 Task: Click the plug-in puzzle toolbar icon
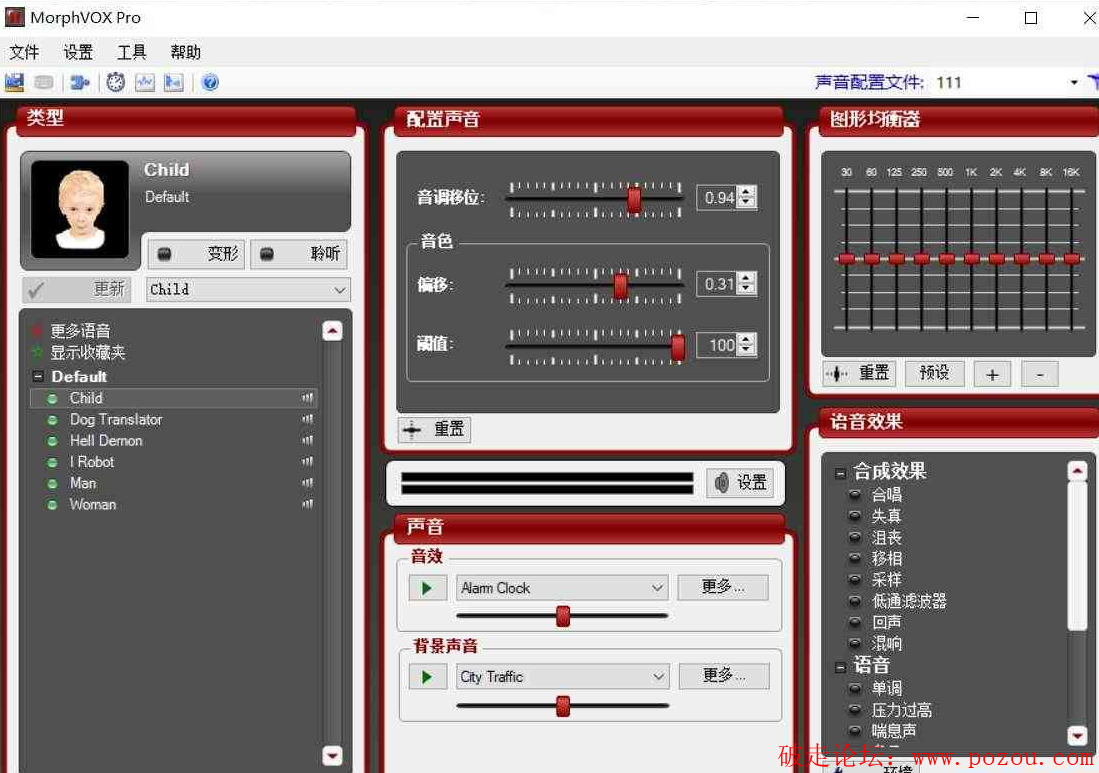coord(80,83)
